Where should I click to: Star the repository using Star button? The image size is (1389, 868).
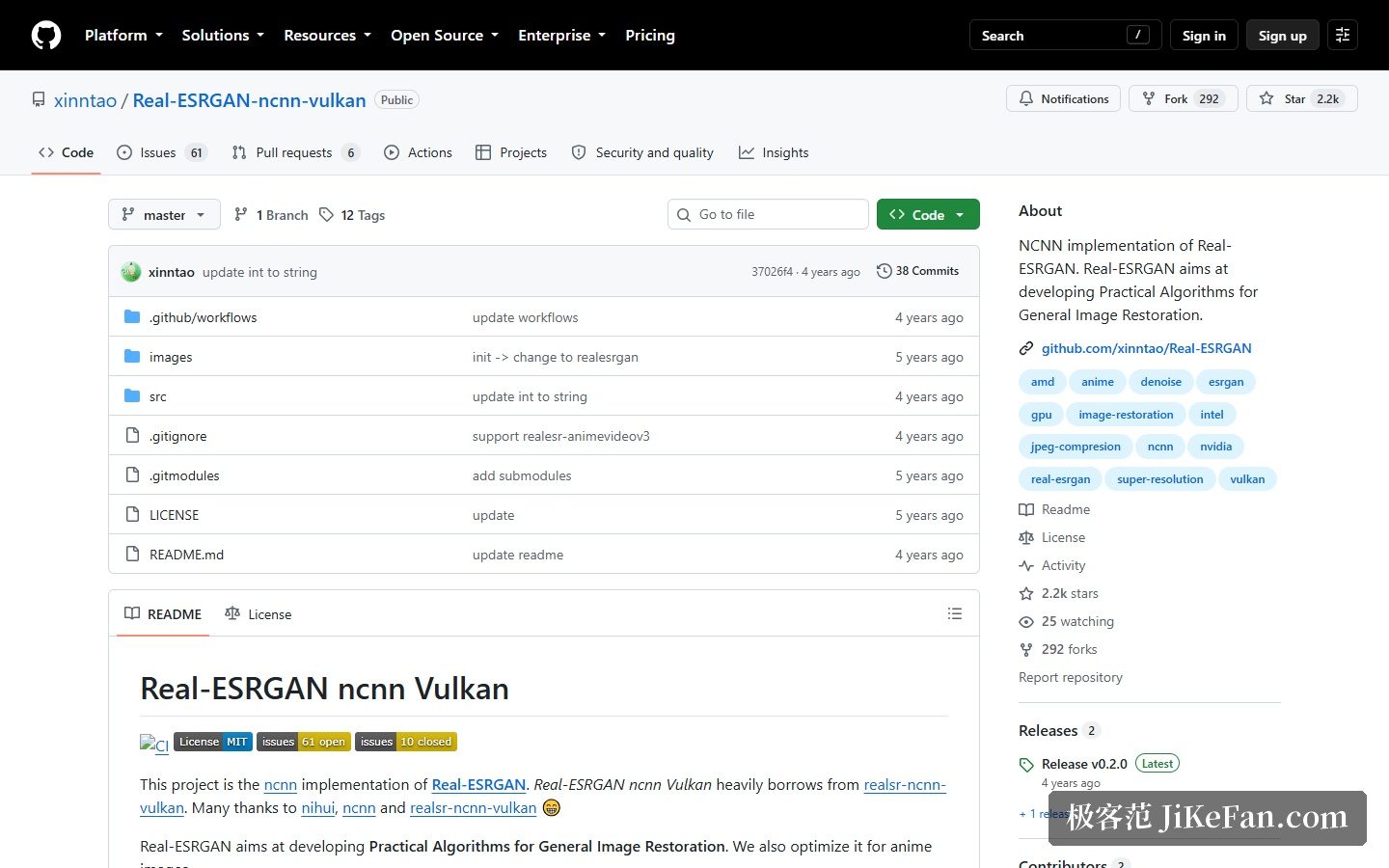(x=1302, y=98)
